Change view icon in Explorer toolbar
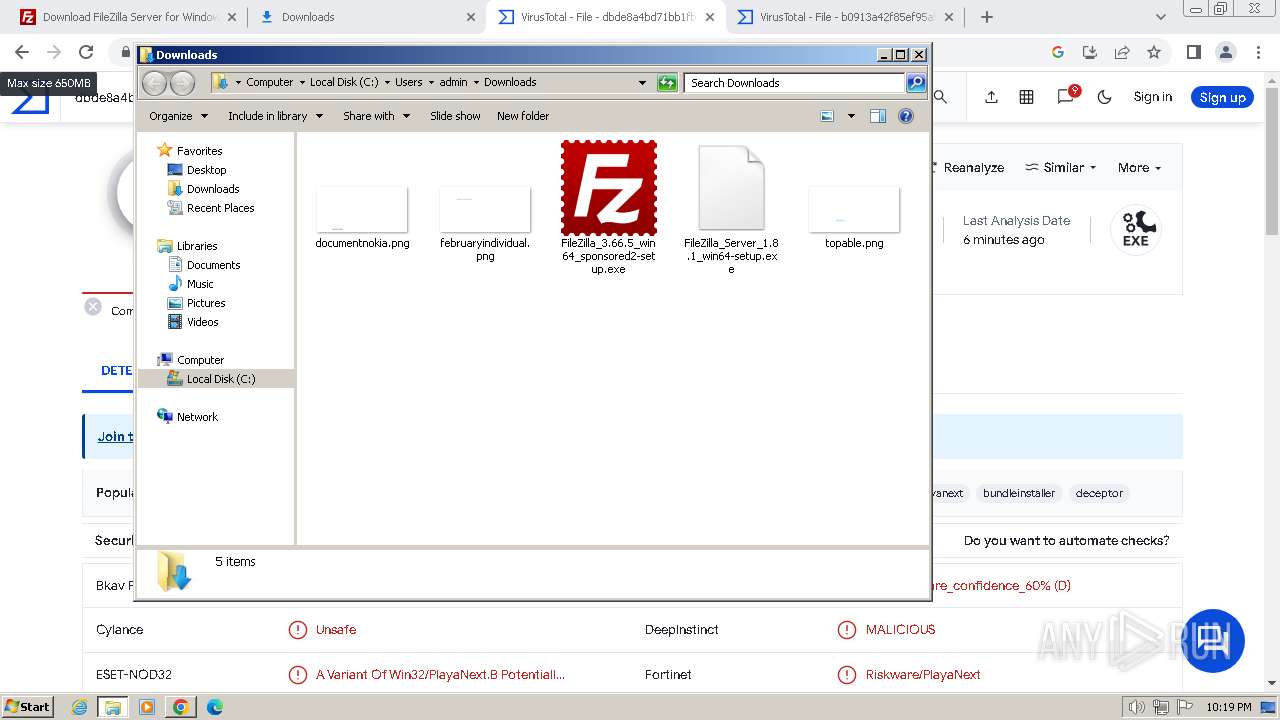Screen dimensions: 1280x720 point(827,116)
